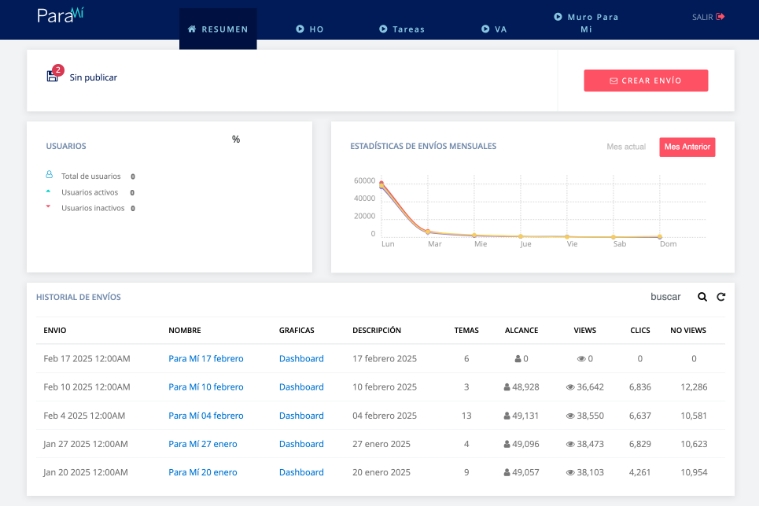Screen dimensions: 759x506
Task: Click the search magnifier icon
Action: click(x=702, y=297)
